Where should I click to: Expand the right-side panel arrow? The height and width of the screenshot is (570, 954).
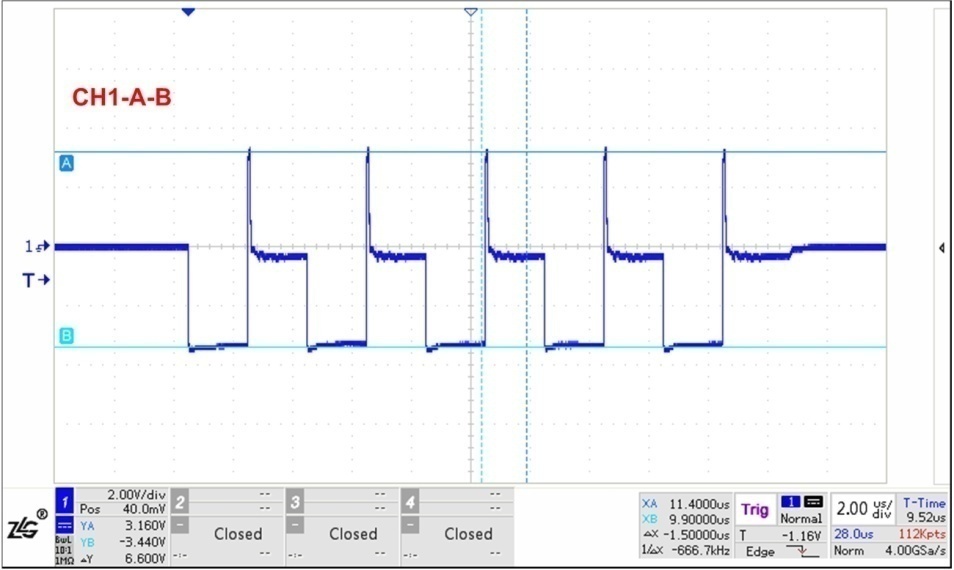coord(942,248)
